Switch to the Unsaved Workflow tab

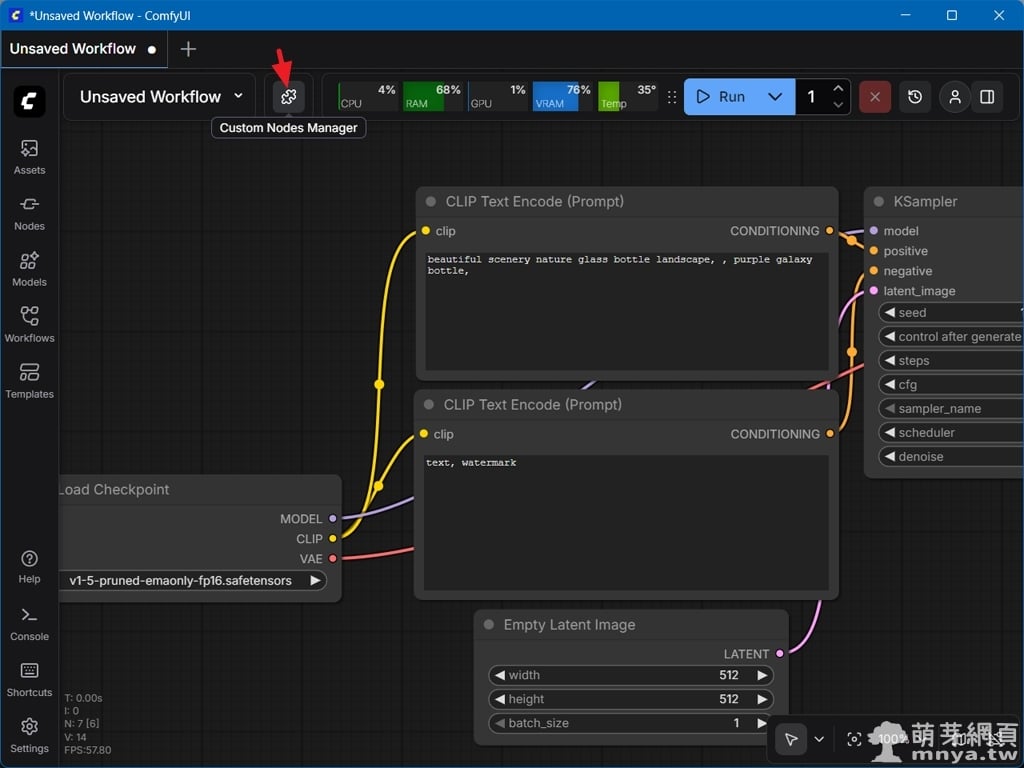(73, 49)
